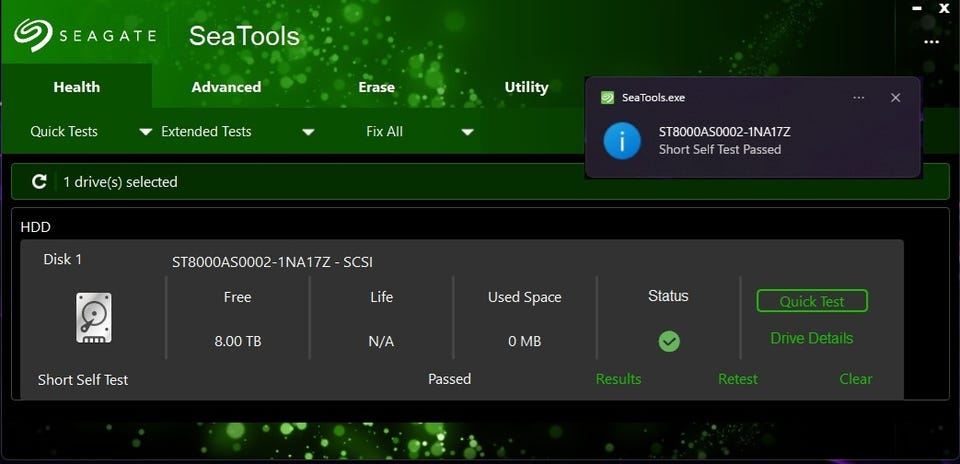Switch to the Erase tab
The image size is (960, 464).
(377, 87)
